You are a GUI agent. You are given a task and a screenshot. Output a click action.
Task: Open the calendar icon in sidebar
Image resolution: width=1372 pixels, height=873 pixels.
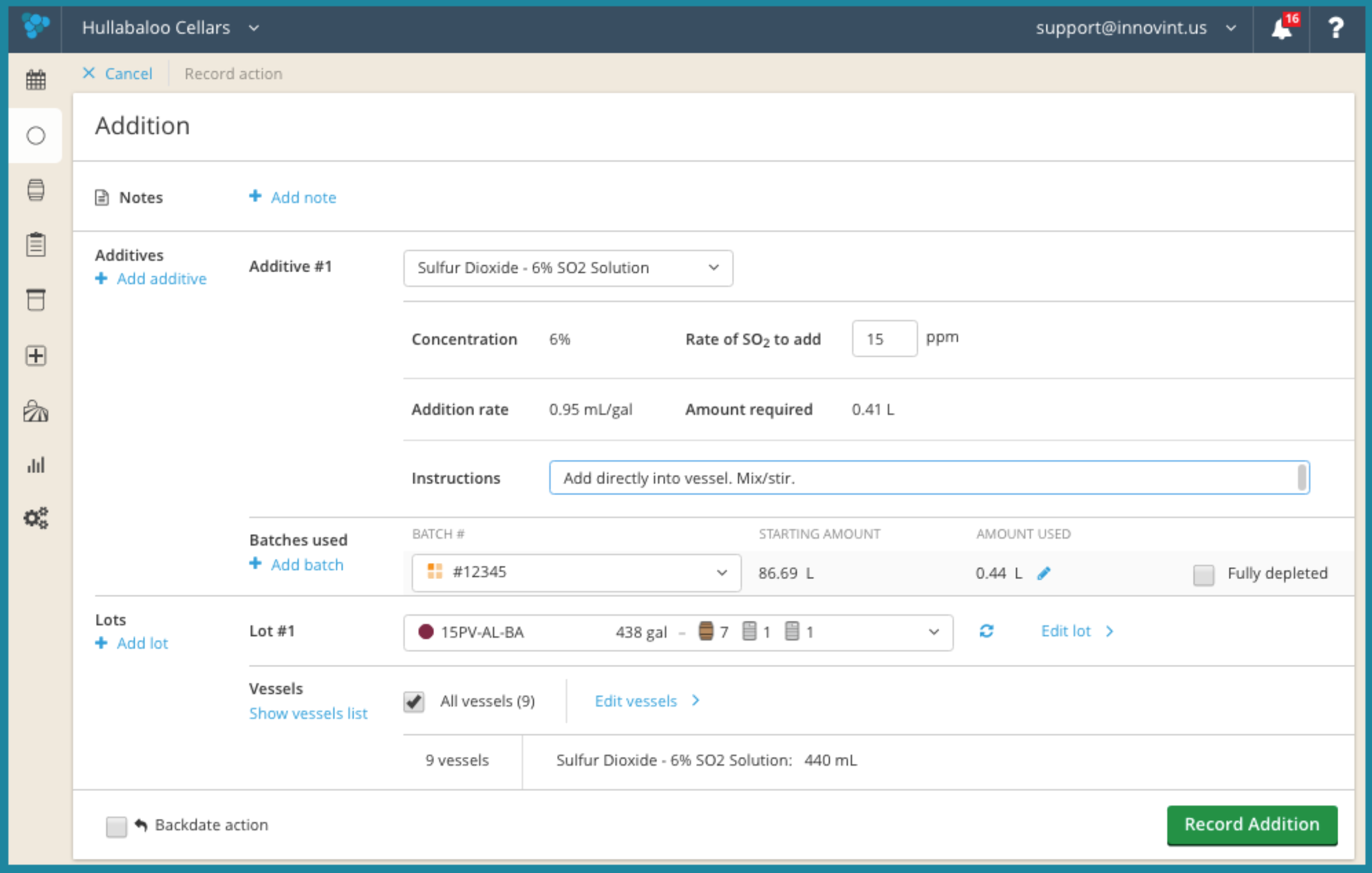tap(36, 79)
